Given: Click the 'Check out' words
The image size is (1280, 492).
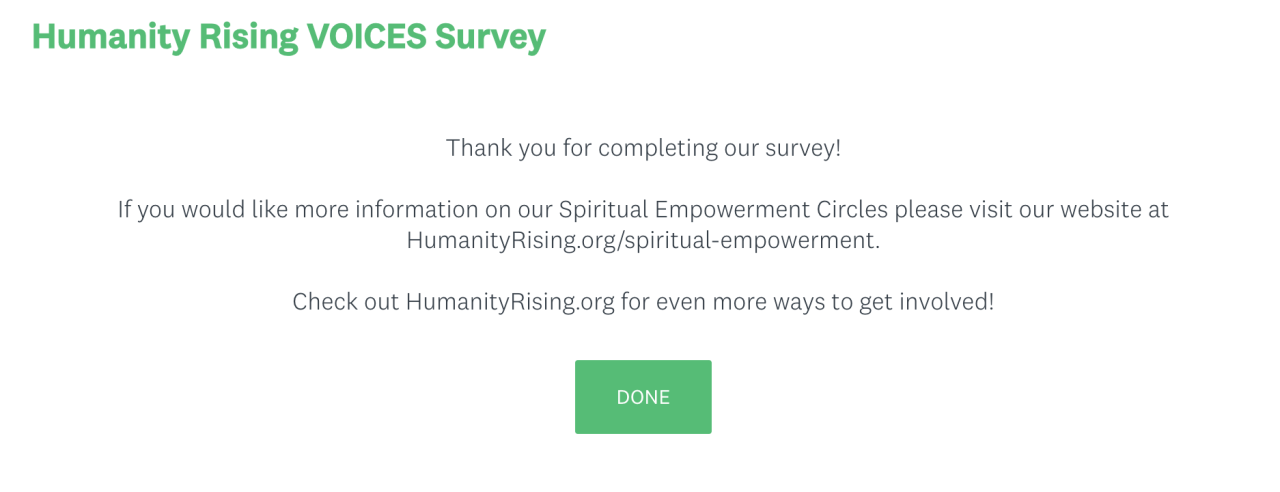Looking at the screenshot, I should click(345, 302).
